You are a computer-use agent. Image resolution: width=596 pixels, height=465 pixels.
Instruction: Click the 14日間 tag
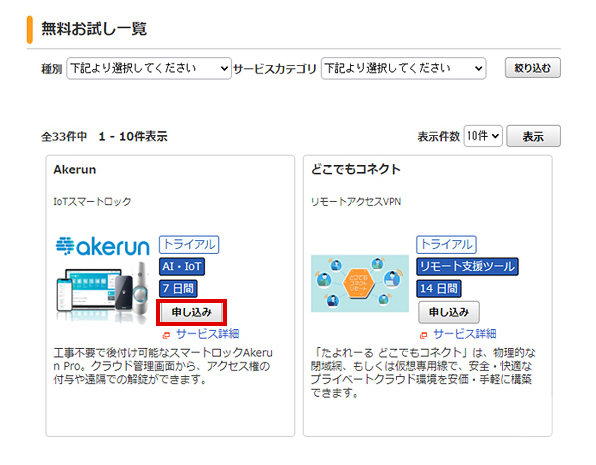pyautogui.click(x=439, y=289)
